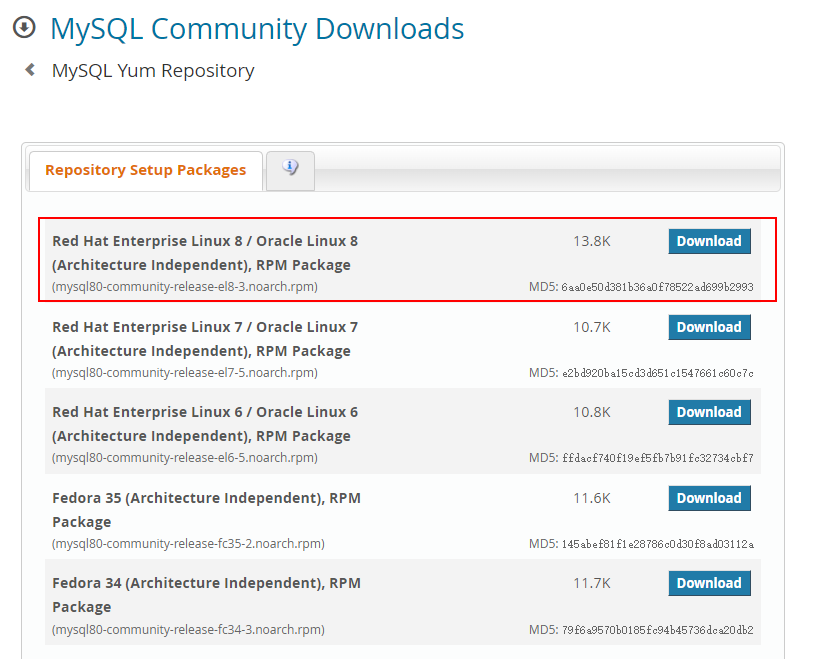Click the 11.7K file size value
829x659 pixels.
592,583
